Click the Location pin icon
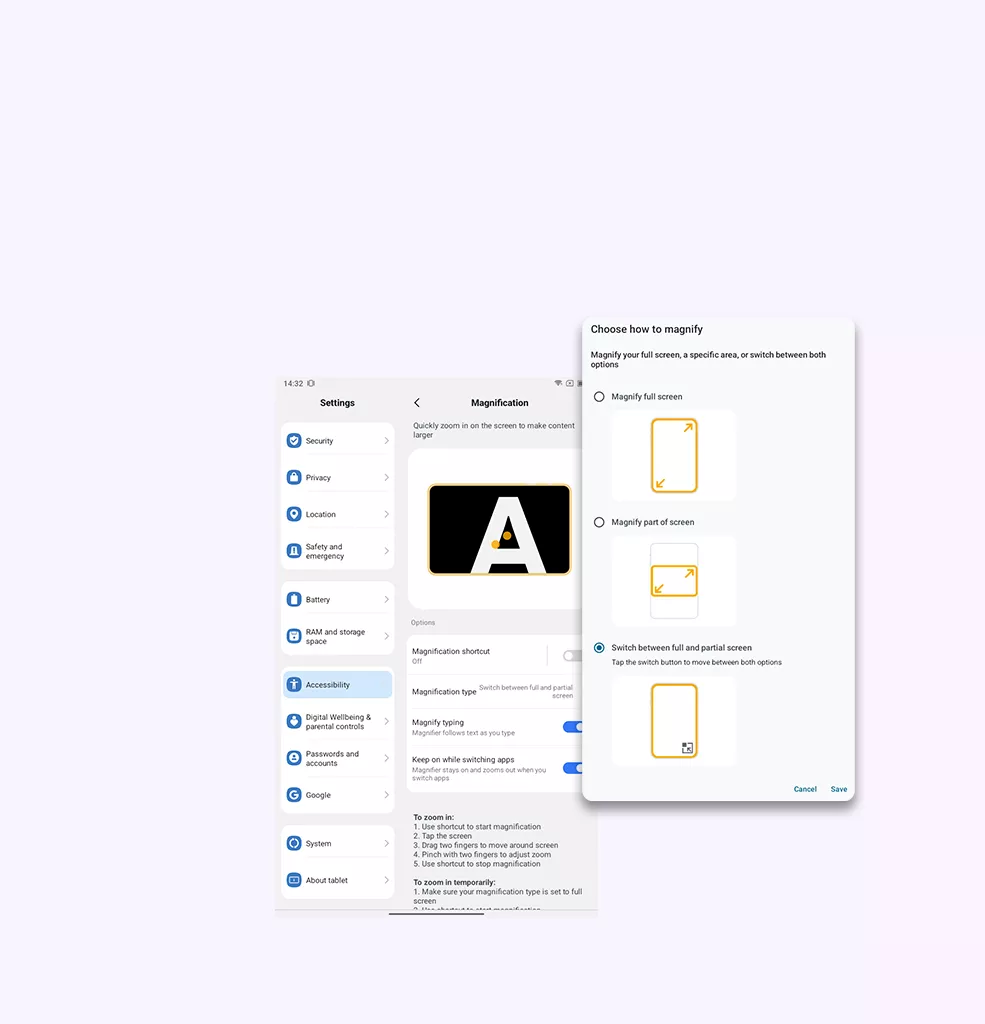Image resolution: width=985 pixels, height=1024 pixels. pyautogui.click(x=294, y=514)
